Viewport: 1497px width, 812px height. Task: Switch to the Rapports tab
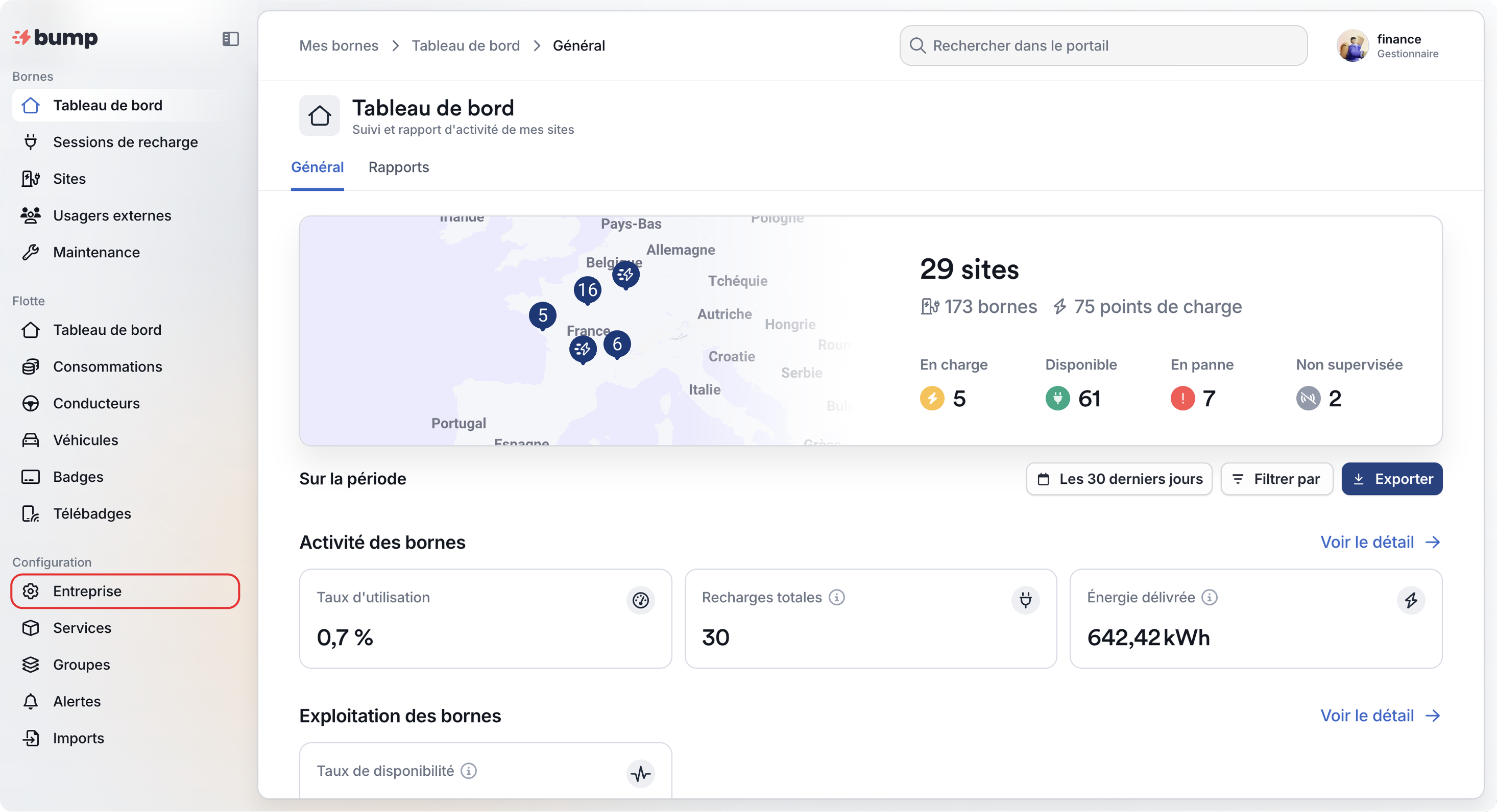399,167
